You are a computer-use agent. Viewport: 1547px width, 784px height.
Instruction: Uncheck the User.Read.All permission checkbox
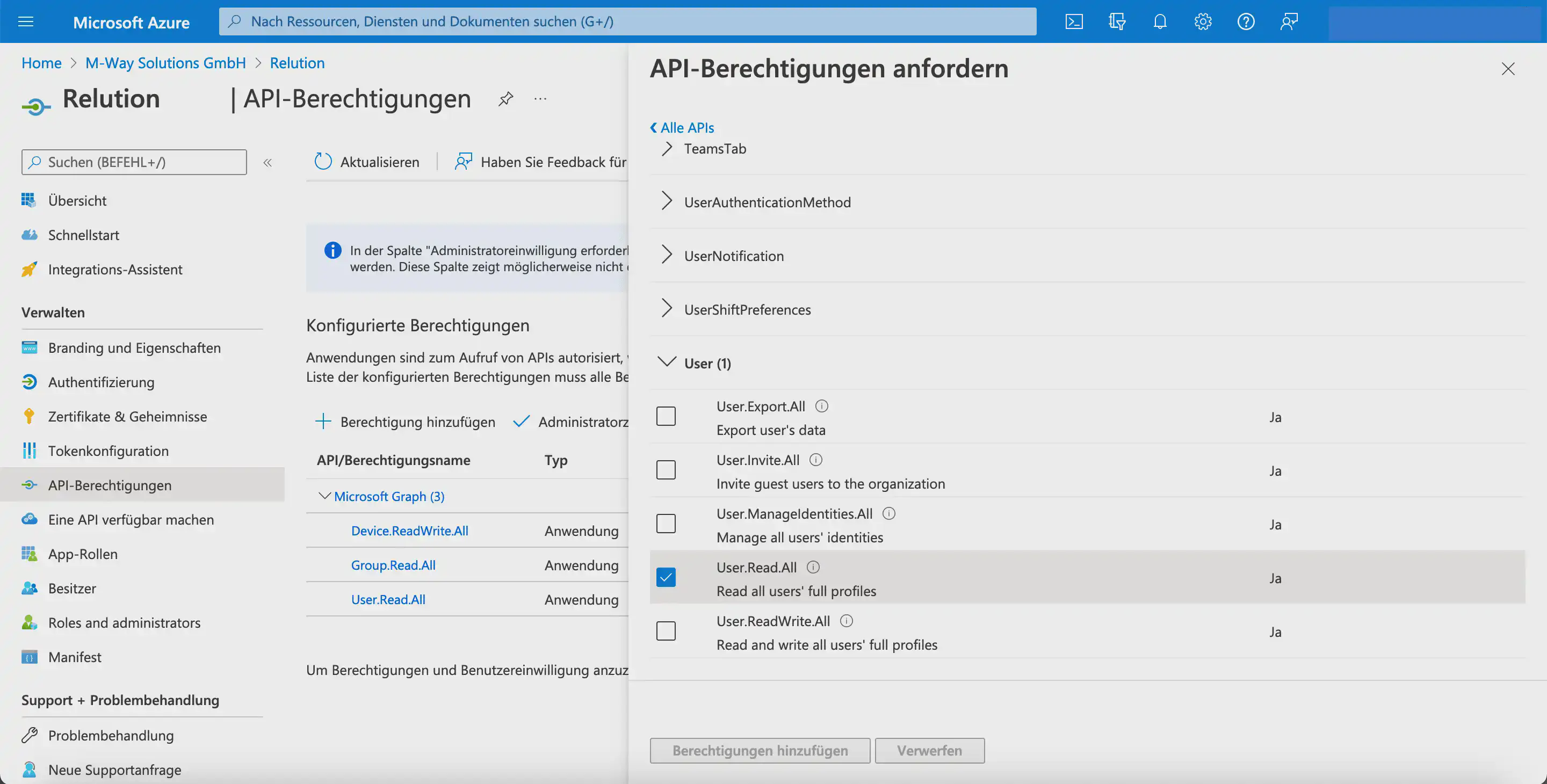tap(666, 577)
